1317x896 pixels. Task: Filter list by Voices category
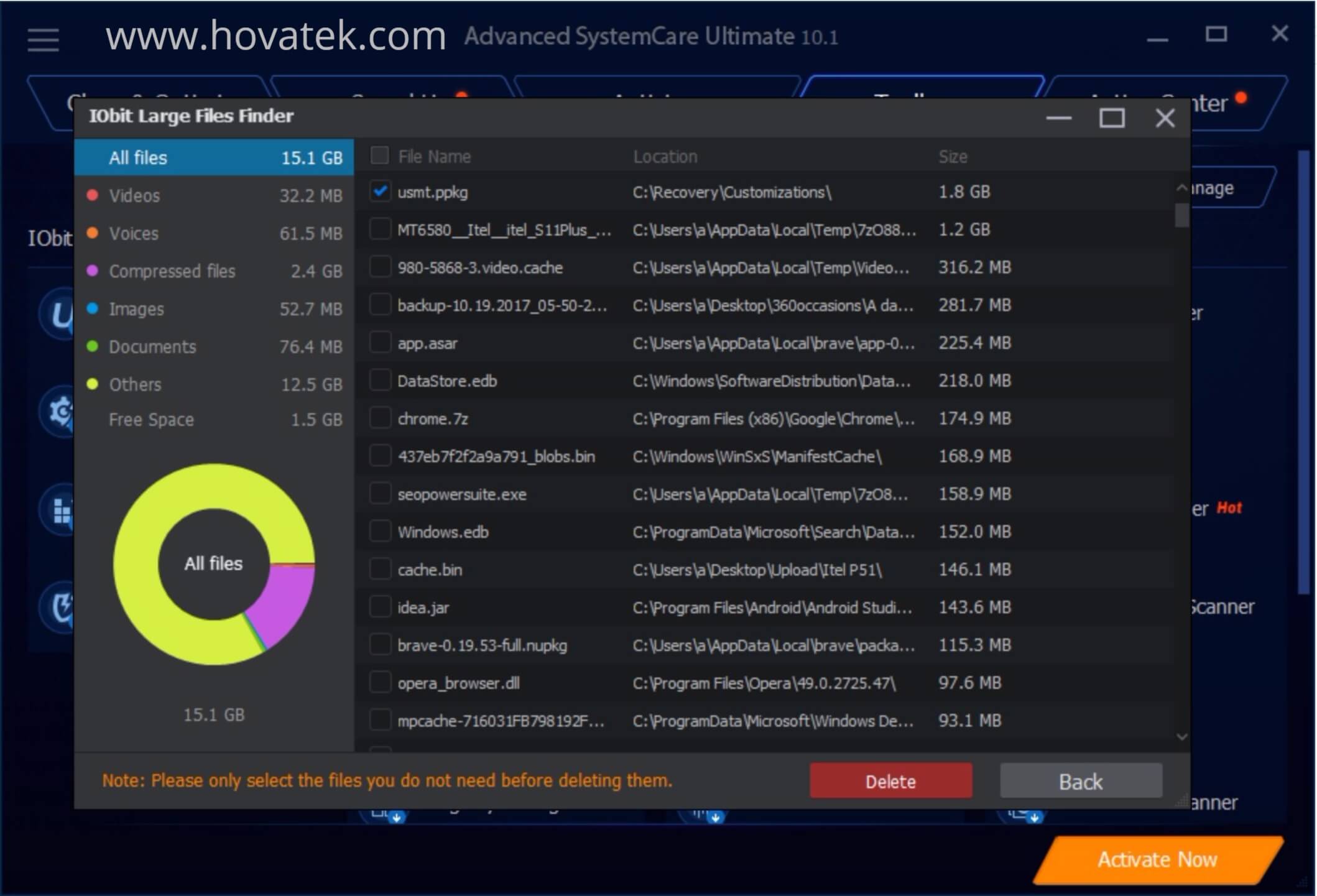(x=214, y=233)
